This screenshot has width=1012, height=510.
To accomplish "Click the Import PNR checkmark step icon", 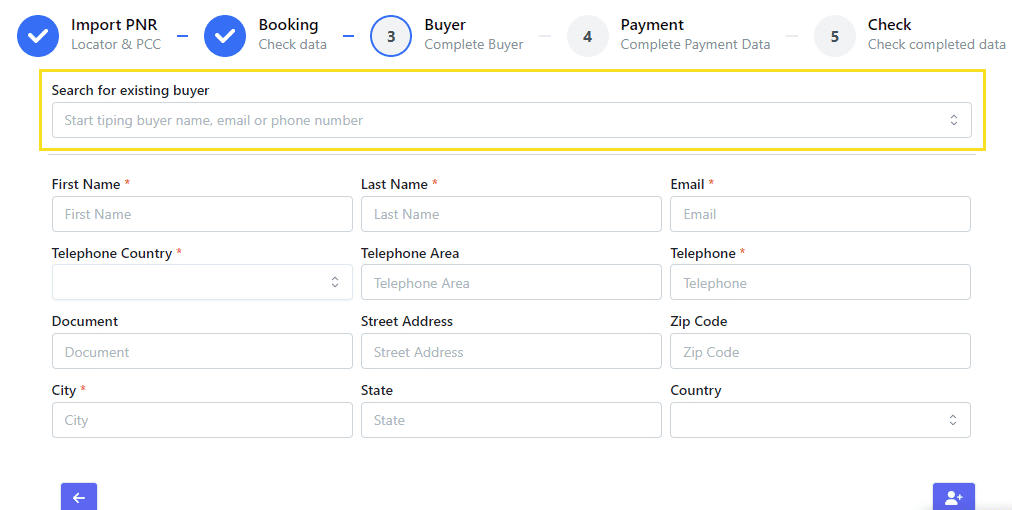I will click(x=38, y=36).
